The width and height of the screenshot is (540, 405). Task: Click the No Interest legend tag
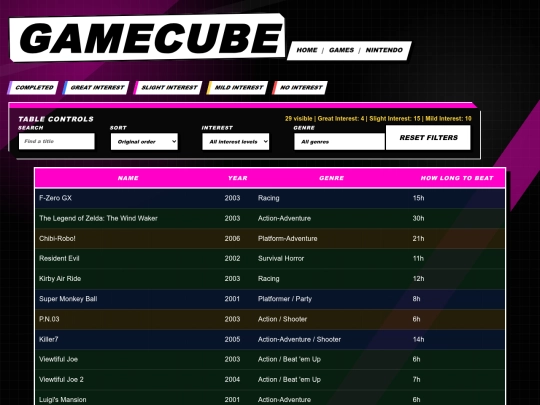300,87
